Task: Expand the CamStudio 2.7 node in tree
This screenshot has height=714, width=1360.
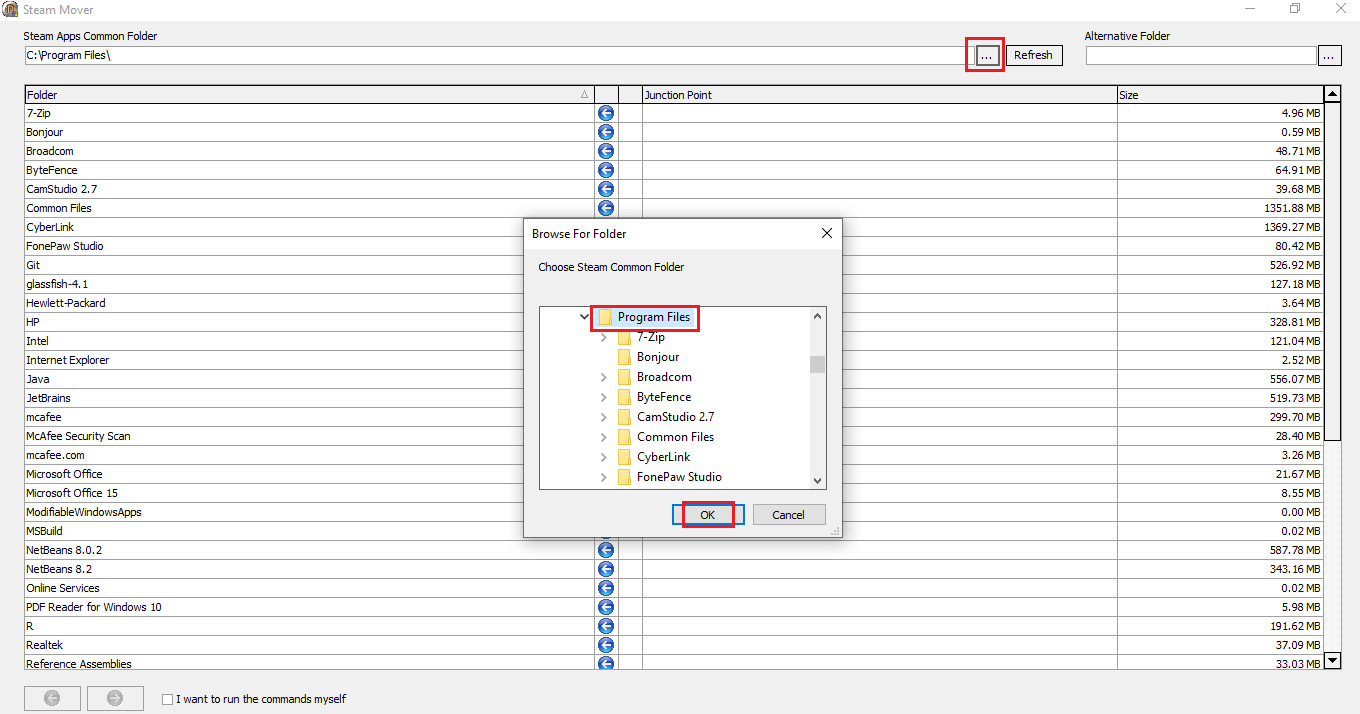Action: click(x=603, y=417)
